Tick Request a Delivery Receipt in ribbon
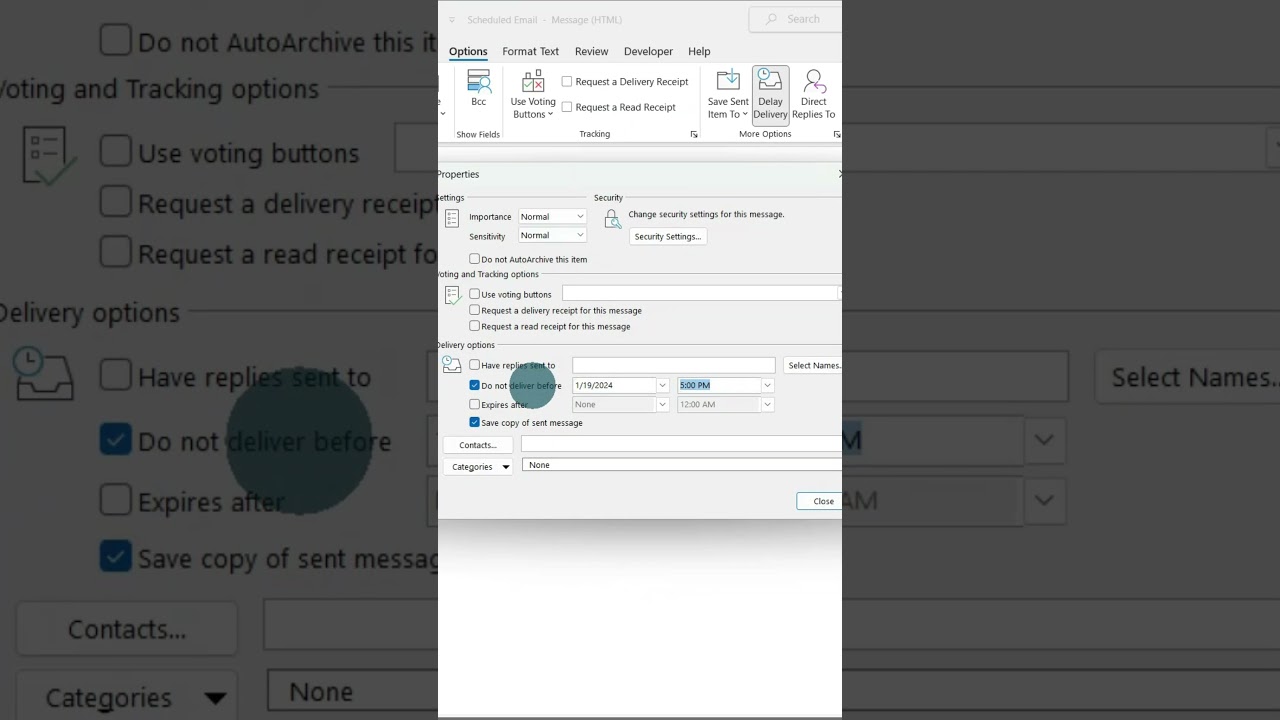This screenshot has width=1280, height=720. tap(567, 82)
